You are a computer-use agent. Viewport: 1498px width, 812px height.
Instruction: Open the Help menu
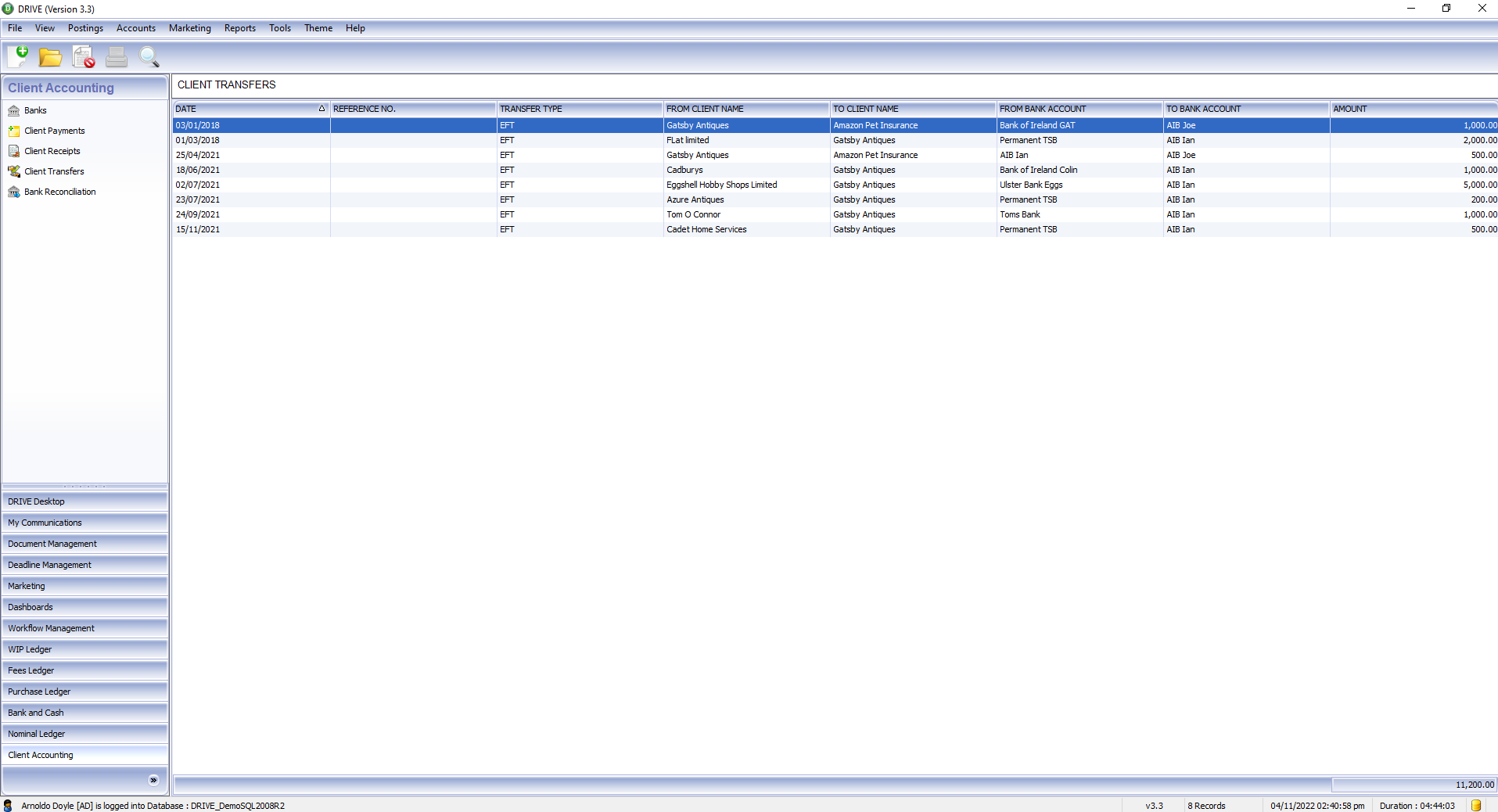[355, 28]
